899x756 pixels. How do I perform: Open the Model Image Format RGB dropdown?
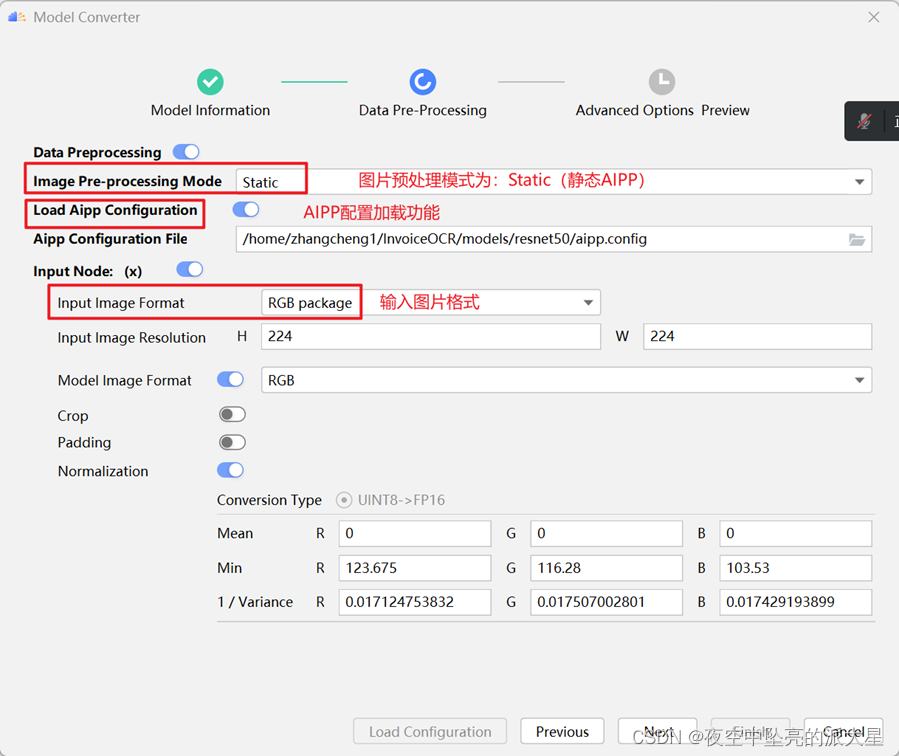pyautogui.click(x=566, y=380)
